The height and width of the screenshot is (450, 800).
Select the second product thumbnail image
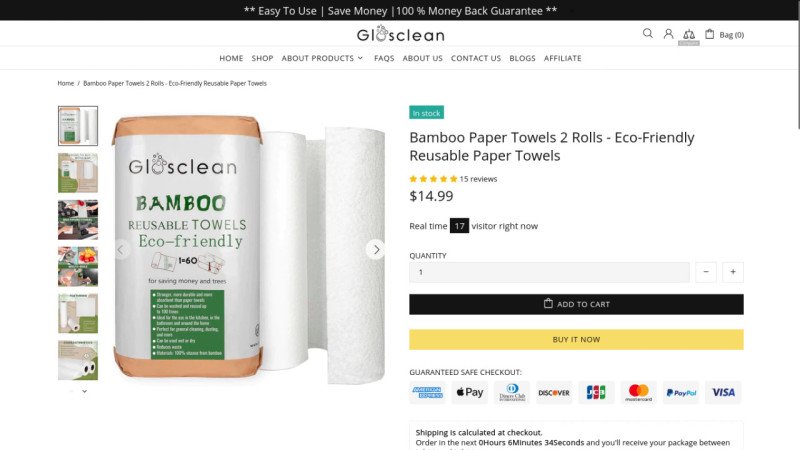pos(78,173)
